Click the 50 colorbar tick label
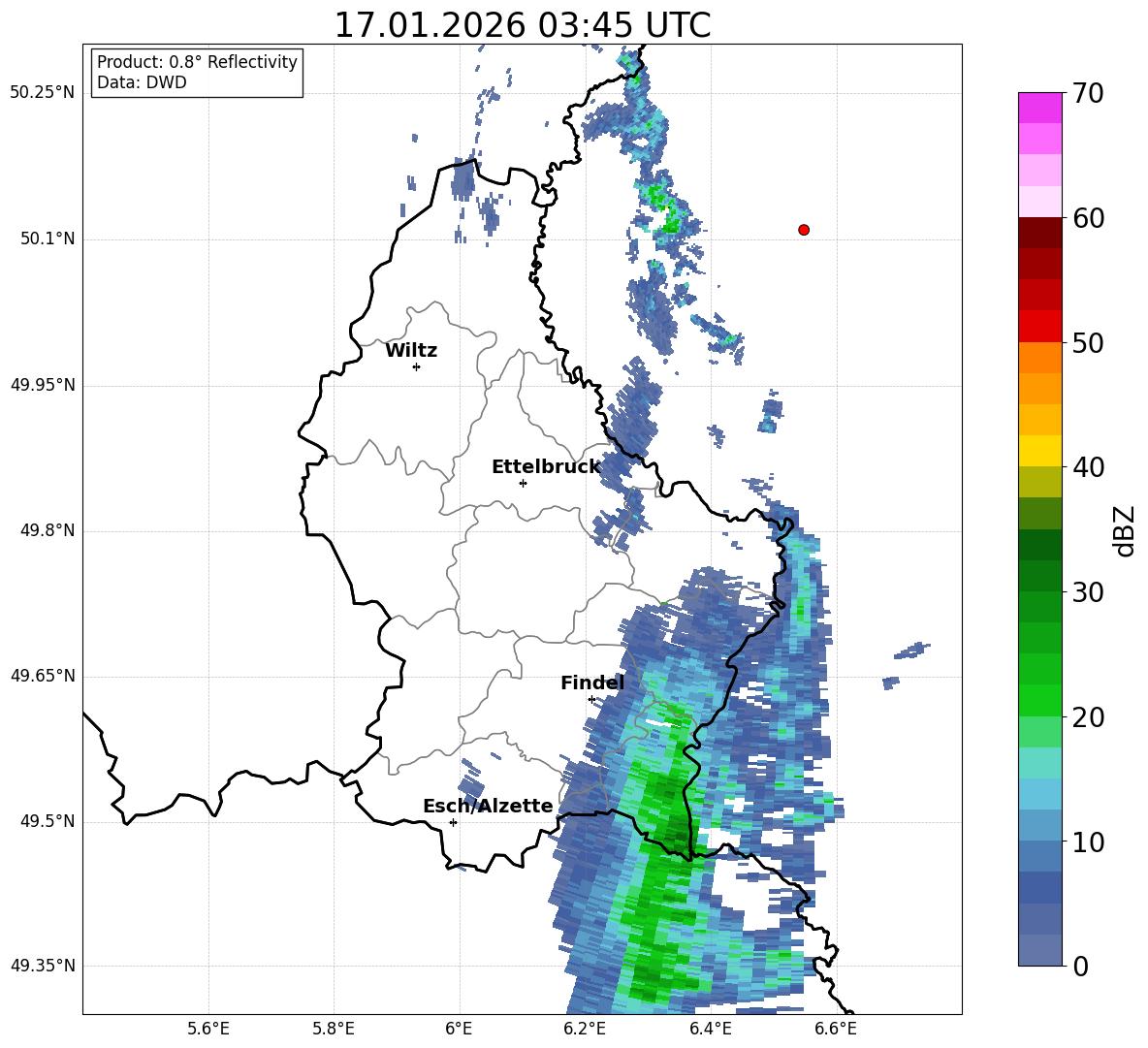Screen dimensions: 1148x1048 pos(1088,343)
